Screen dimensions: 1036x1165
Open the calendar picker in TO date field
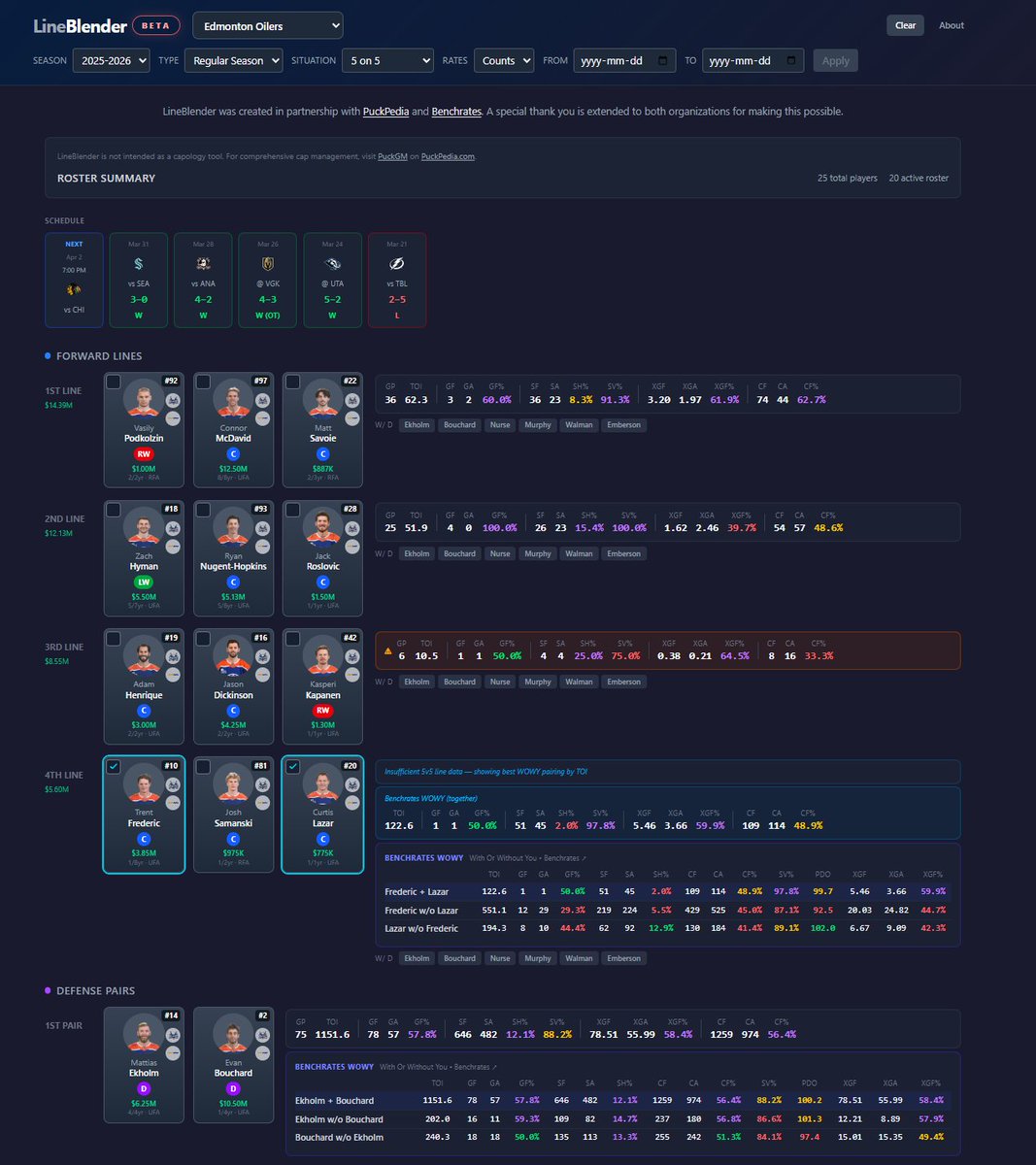pyautogui.click(x=792, y=60)
